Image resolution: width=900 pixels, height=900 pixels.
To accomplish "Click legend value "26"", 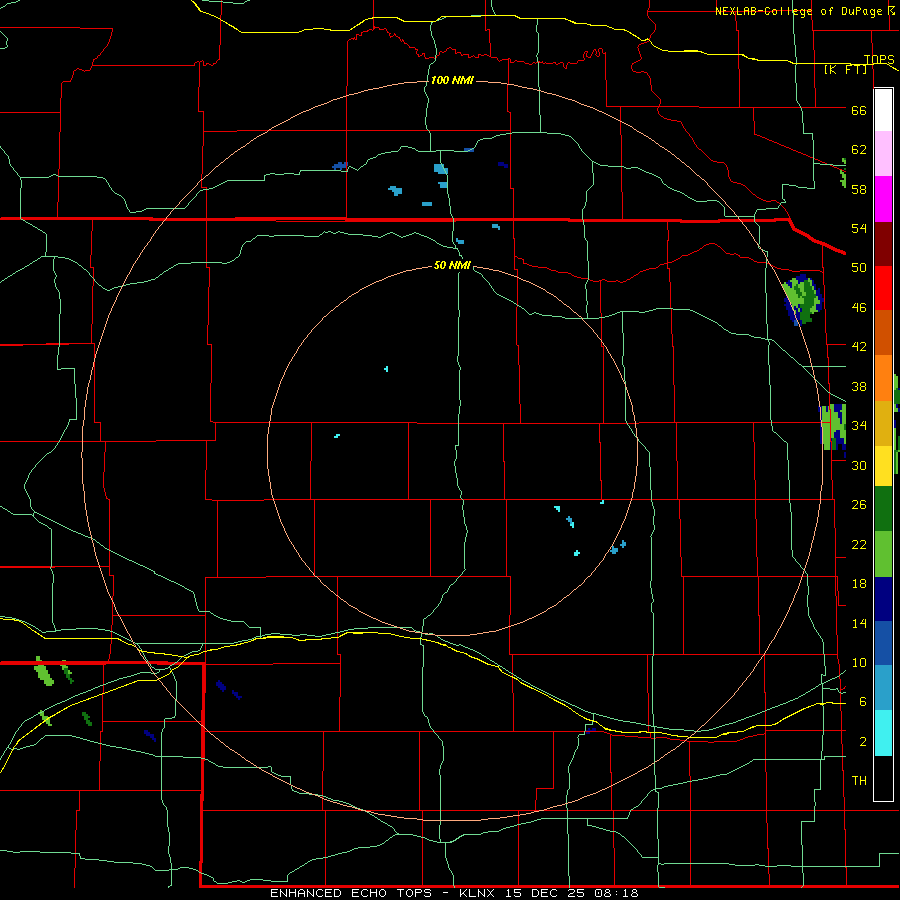I will tap(859, 505).
